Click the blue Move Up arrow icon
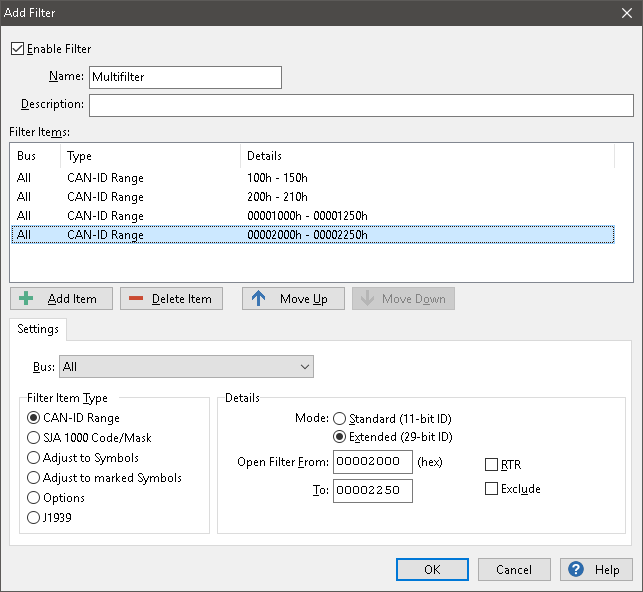This screenshot has width=643, height=592. [258, 299]
